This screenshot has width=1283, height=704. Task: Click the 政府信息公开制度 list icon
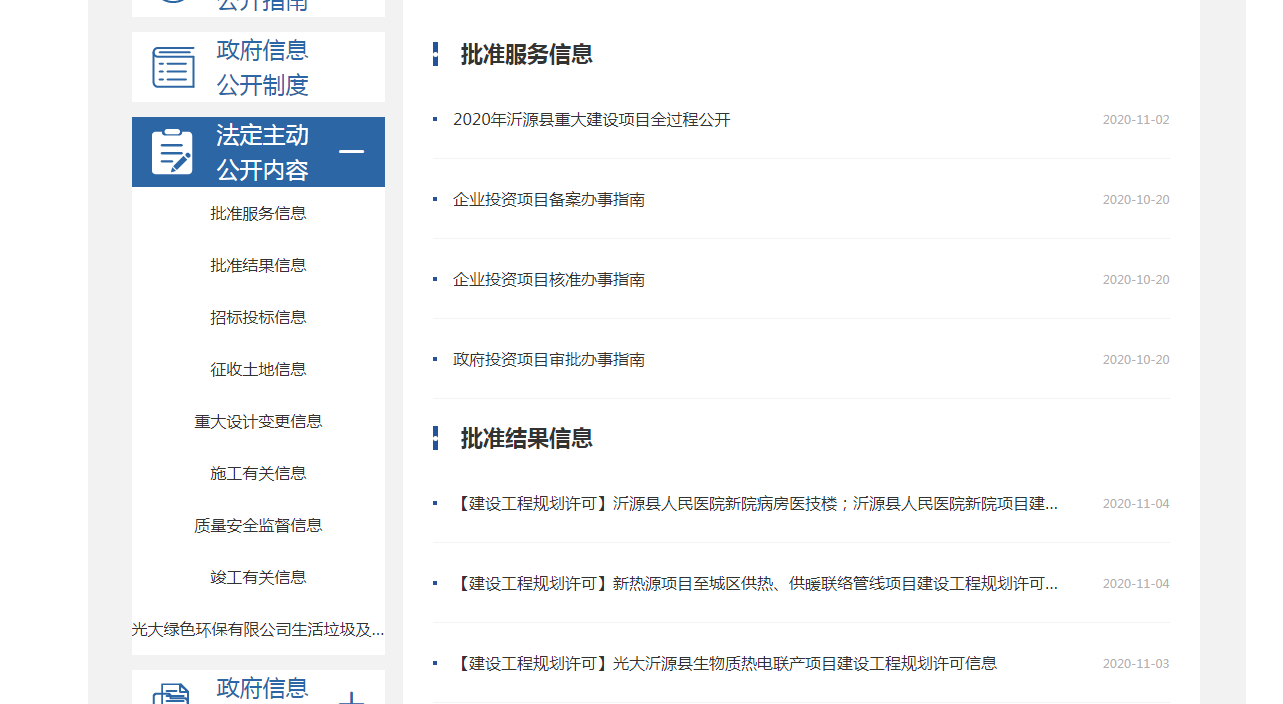(x=173, y=67)
